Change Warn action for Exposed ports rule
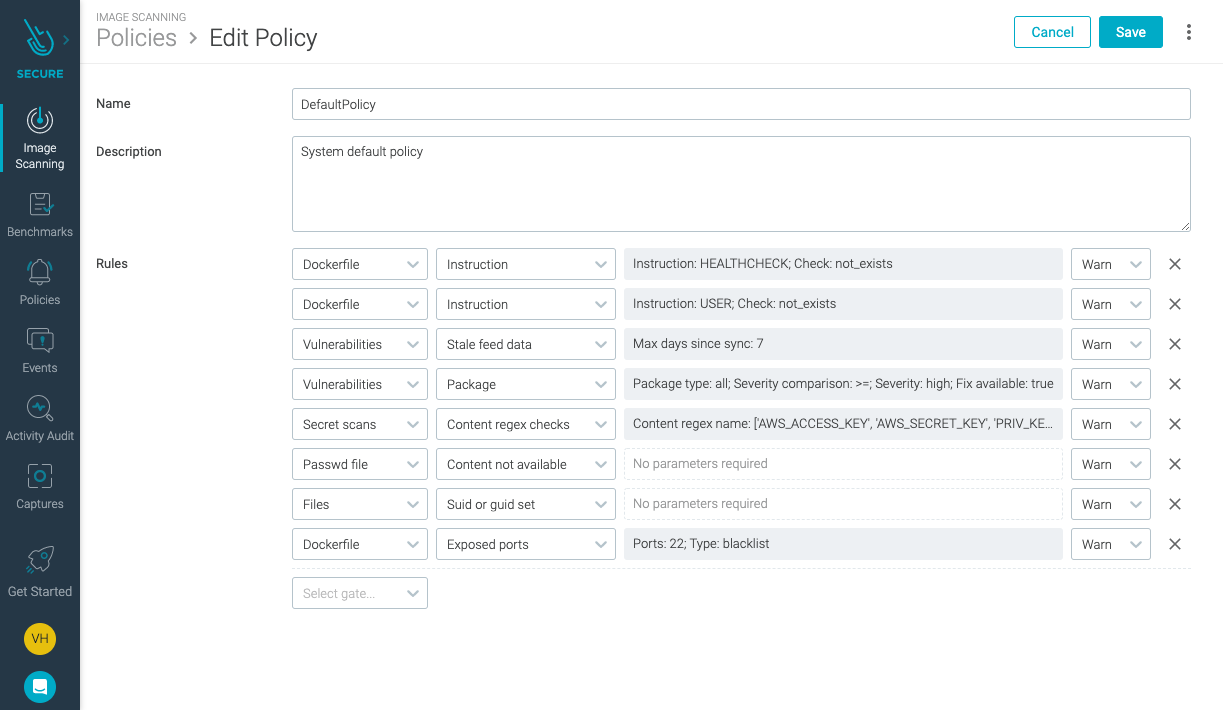Screen dimensions: 1223x710 click(1111, 544)
